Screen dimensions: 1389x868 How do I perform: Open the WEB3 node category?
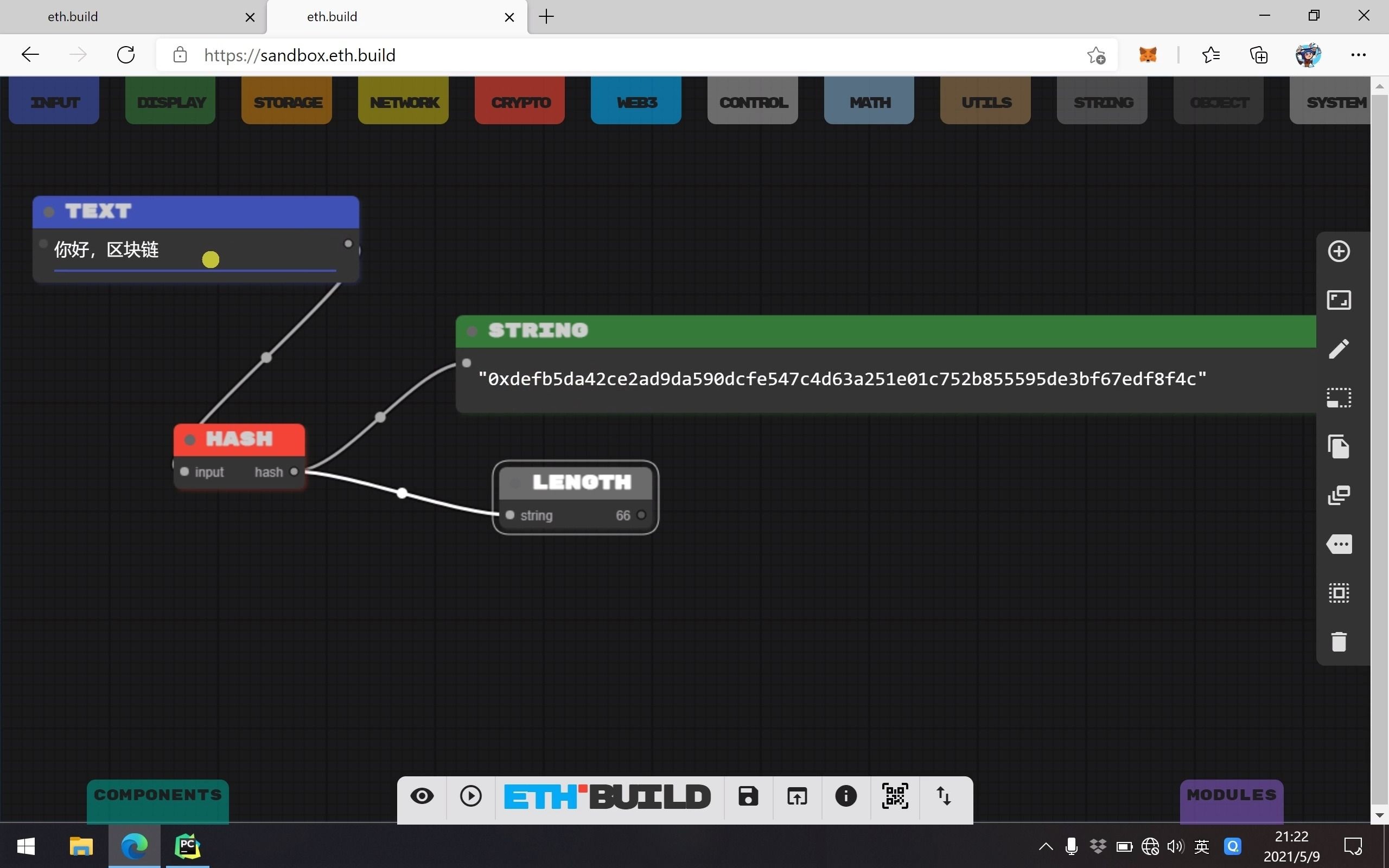(636, 101)
